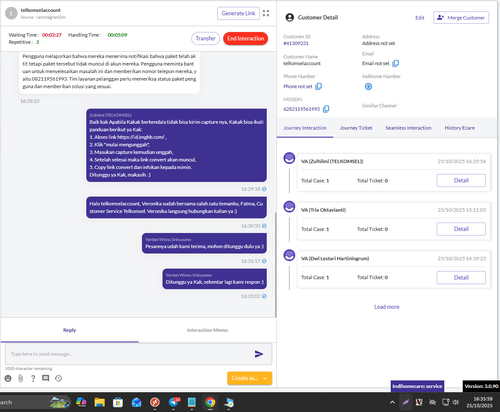The width and height of the screenshot is (500, 412).
Task: Expand chat to fullscreen with the expand icon
Action: point(266,13)
